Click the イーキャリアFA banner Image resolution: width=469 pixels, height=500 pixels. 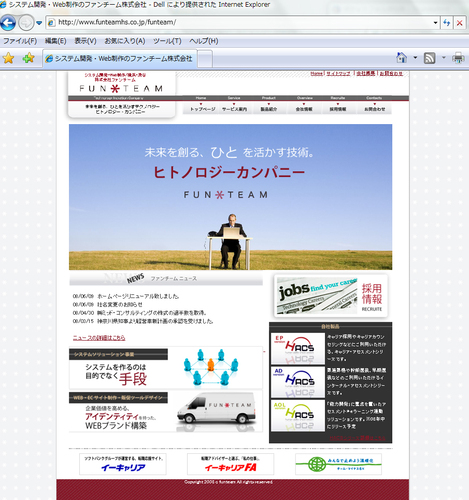[x=230, y=464]
